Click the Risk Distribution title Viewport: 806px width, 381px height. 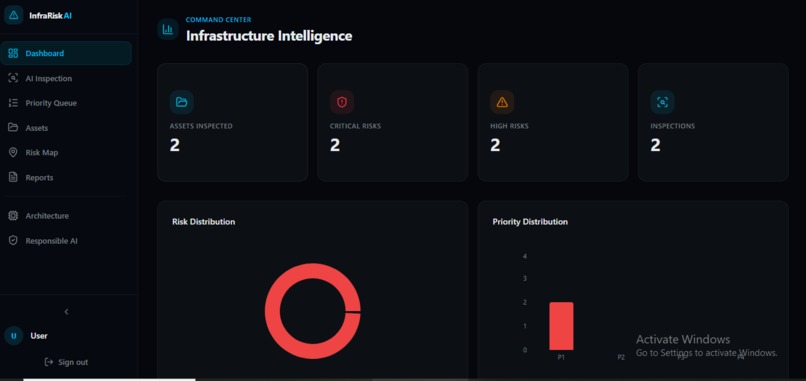click(x=204, y=222)
